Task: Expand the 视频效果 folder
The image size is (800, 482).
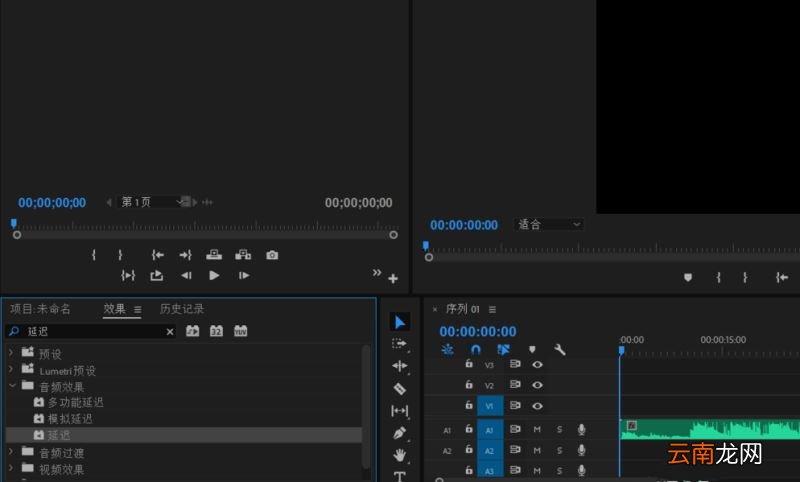Action: pos(11,468)
